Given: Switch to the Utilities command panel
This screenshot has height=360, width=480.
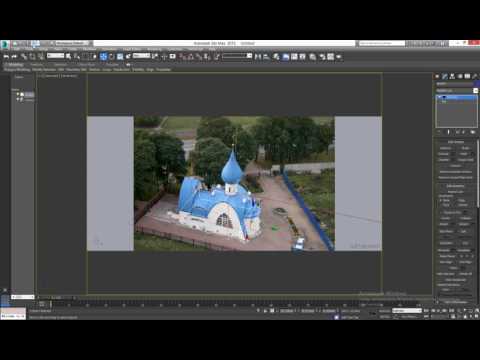Looking at the screenshot, I should (475, 76).
